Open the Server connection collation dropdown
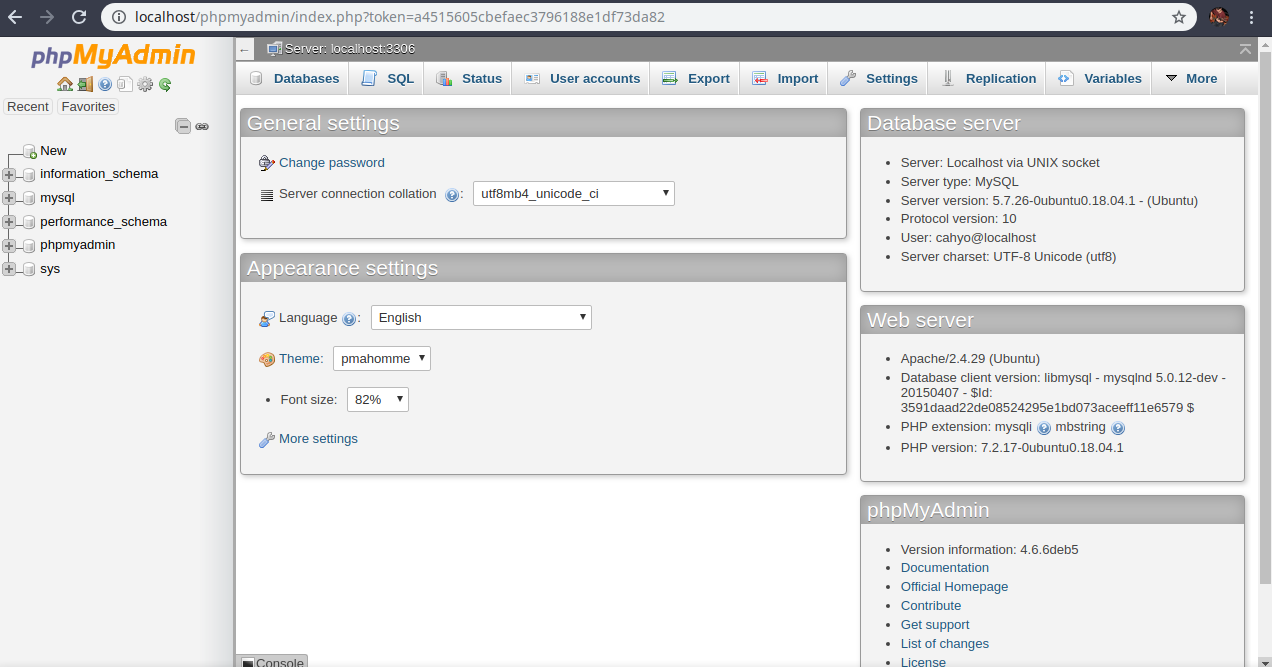Image resolution: width=1272 pixels, height=667 pixels. 573,193
